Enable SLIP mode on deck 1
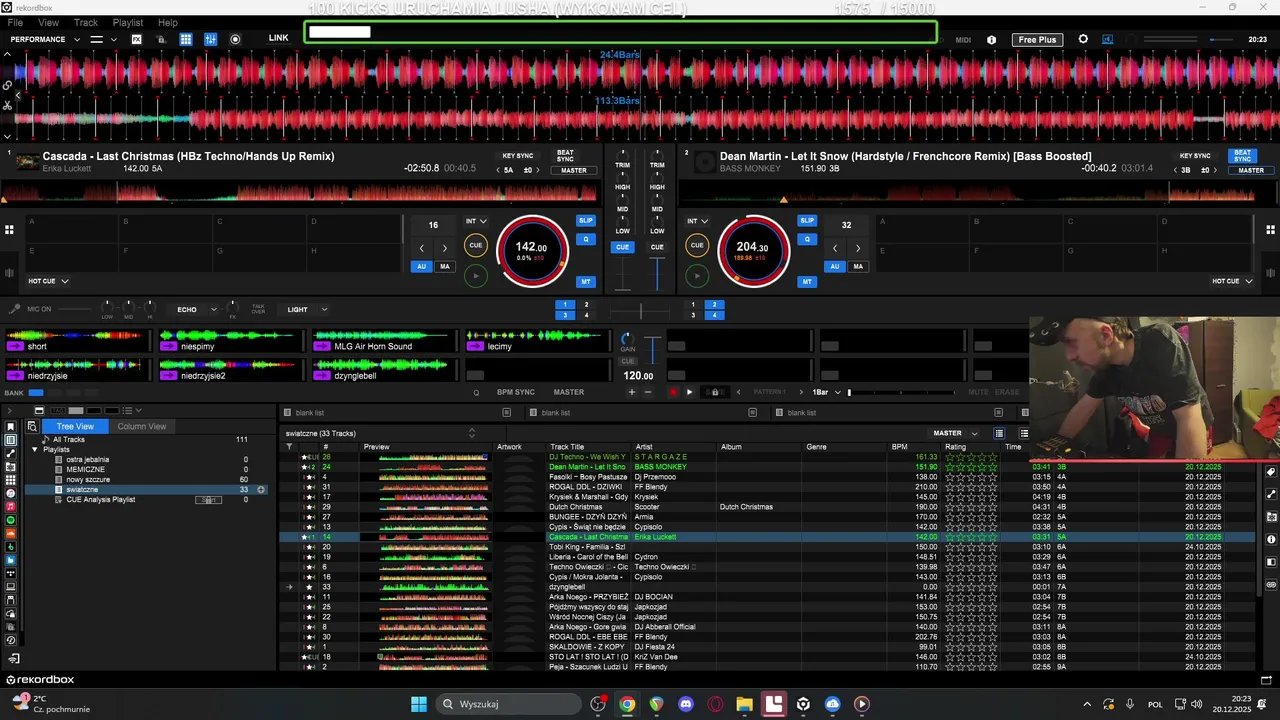The width and height of the screenshot is (1280, 720). tap(586, 220)
